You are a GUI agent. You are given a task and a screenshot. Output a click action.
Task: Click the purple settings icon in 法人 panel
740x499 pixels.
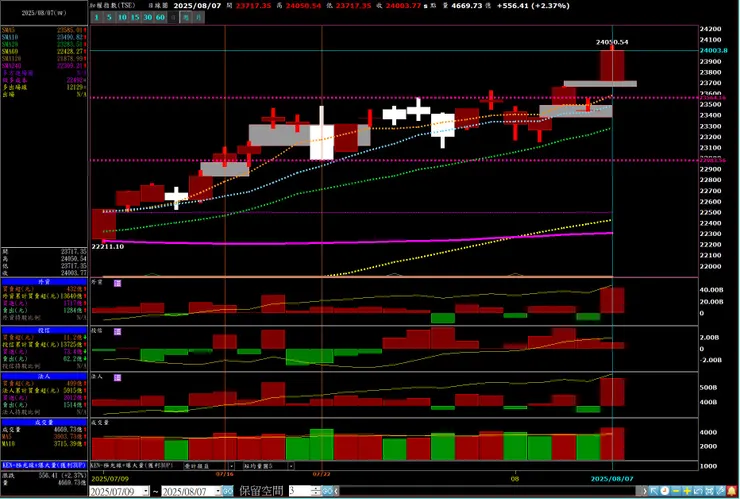pos(118,377)
